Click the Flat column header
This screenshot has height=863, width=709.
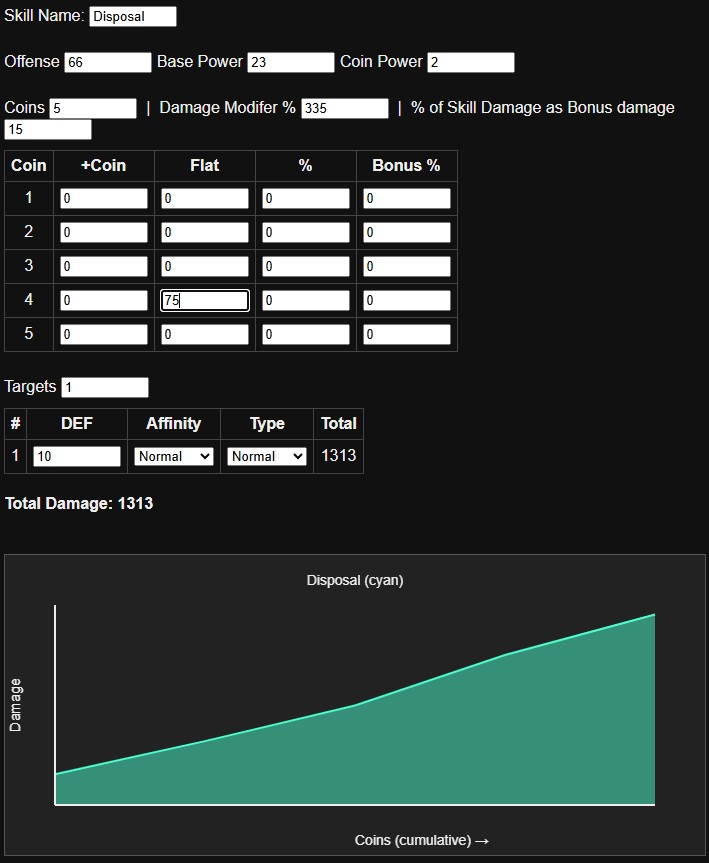click(205, 166)
